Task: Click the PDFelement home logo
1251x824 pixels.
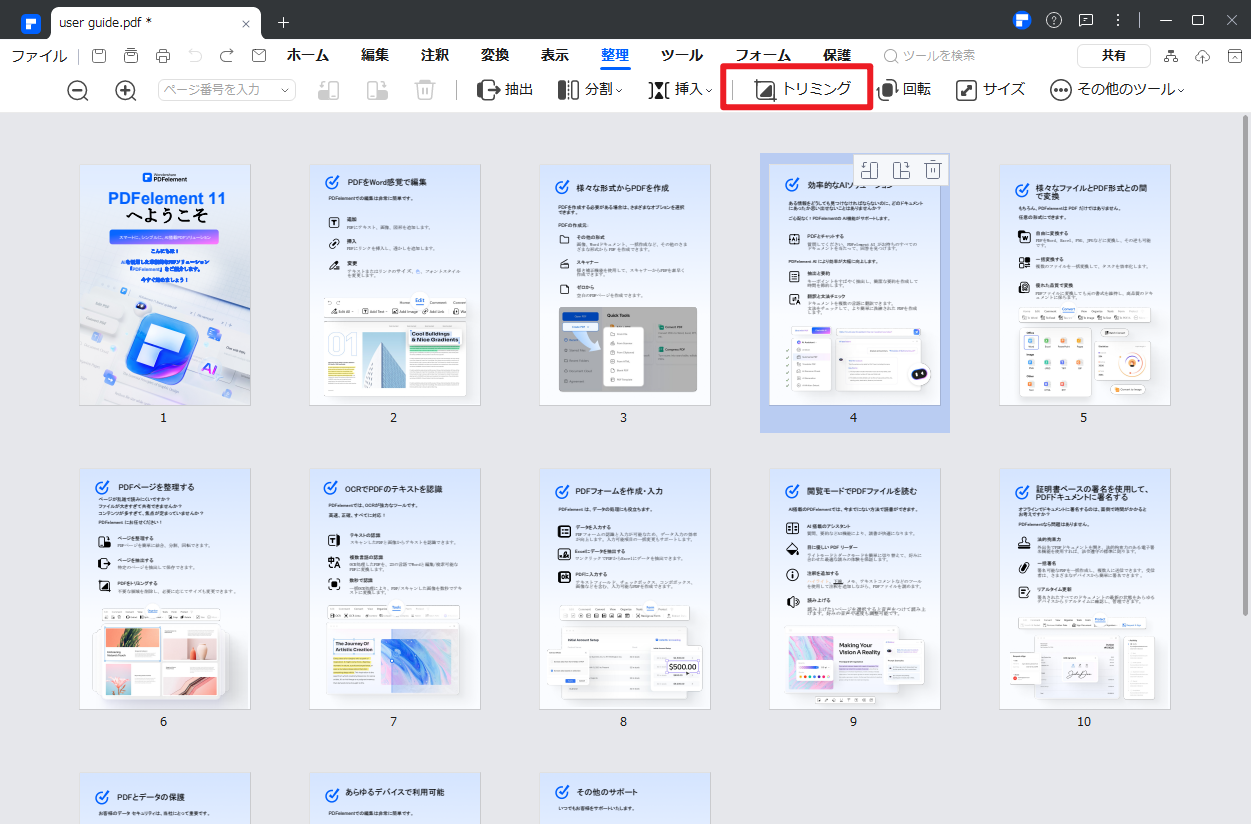Action: (x=31, y=22)
